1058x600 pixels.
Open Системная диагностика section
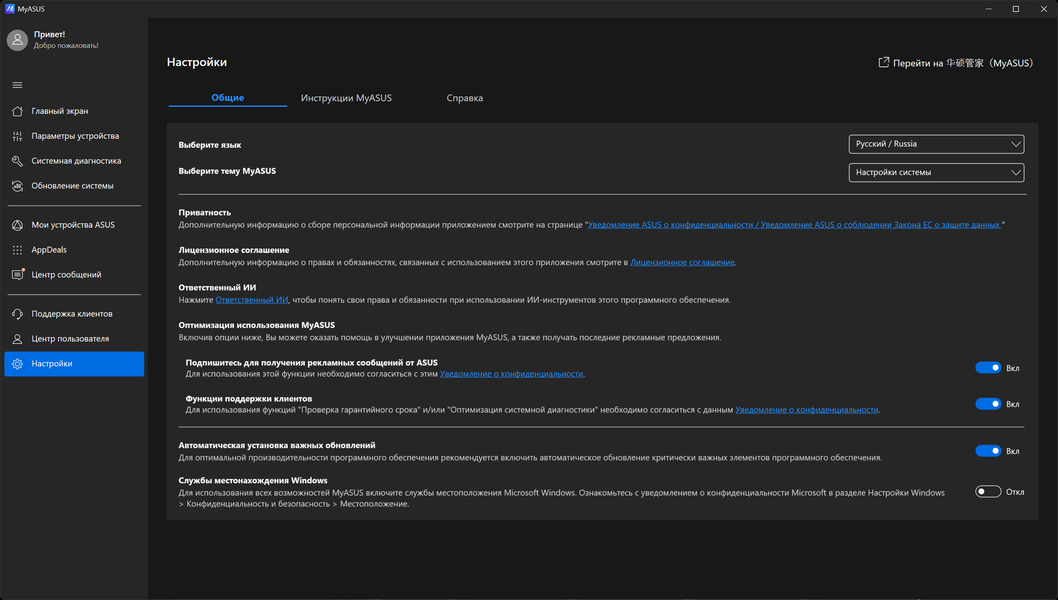point(74,161)
